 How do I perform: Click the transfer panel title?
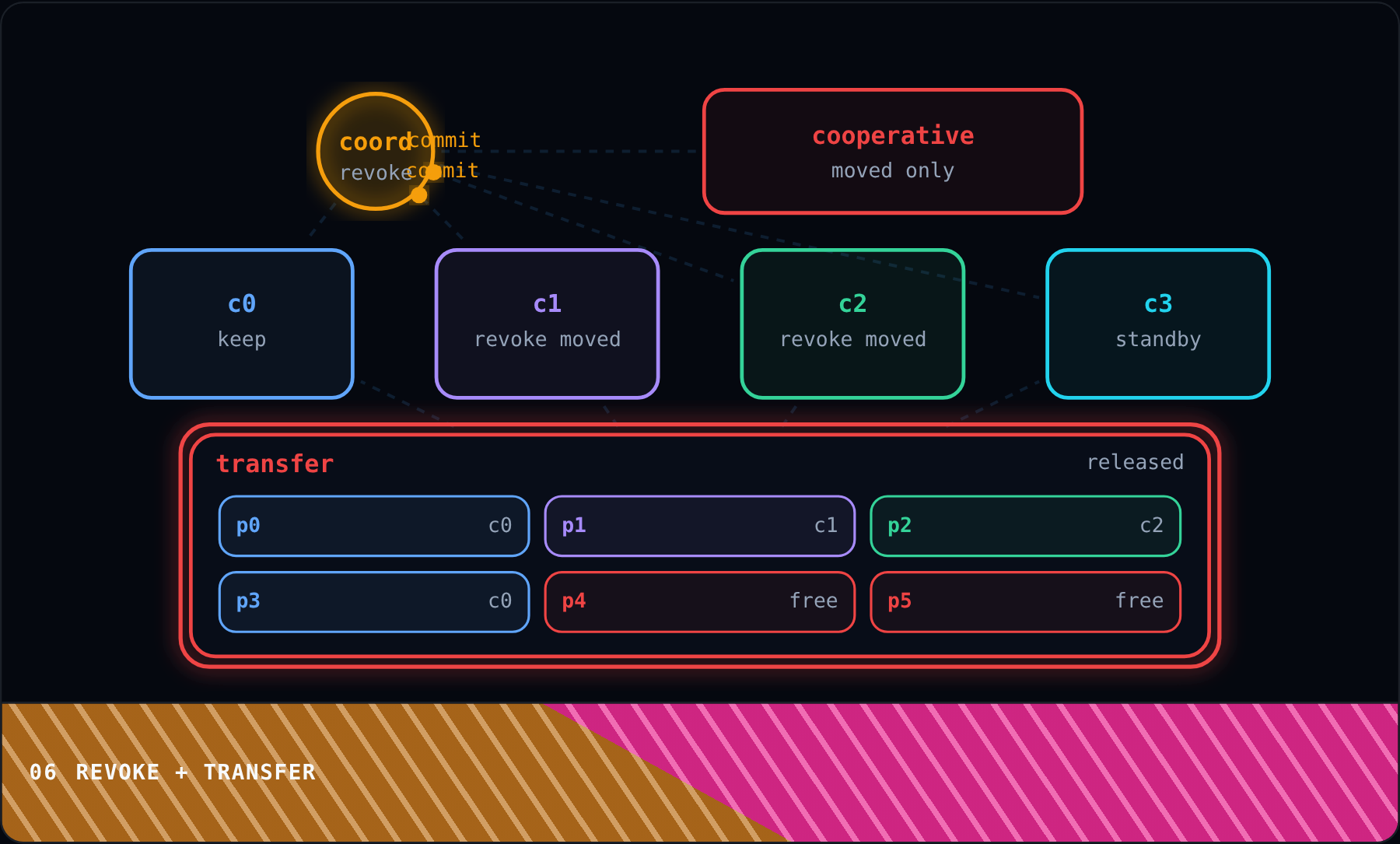coord(275,464)
